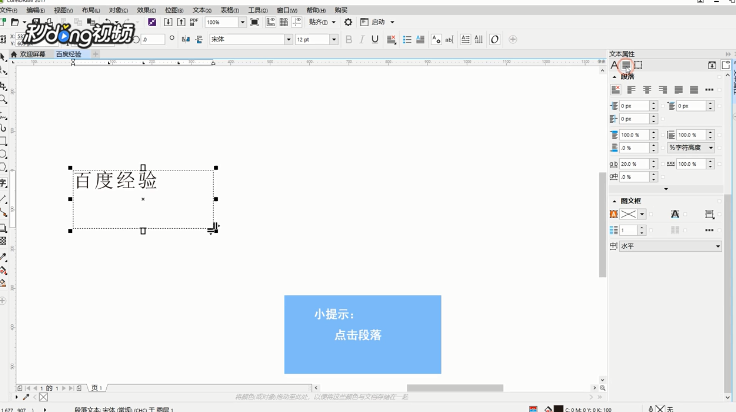Image resolution: width=736 pixels, height=412 pixels.
Task: Open the font name dropdown
Action: (288, 39)
